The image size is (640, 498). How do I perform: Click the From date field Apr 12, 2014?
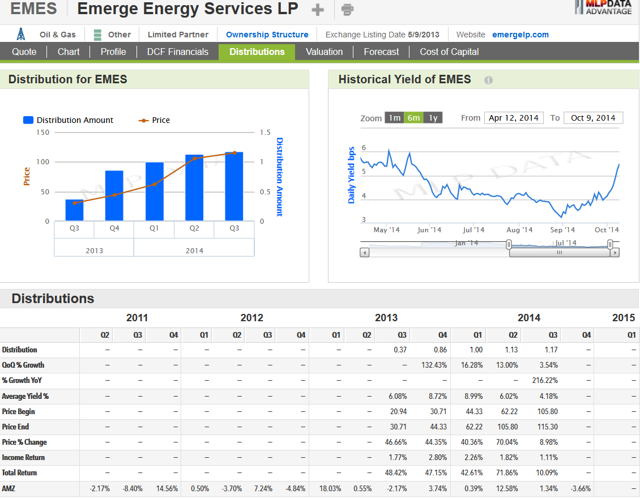(513, 118)
